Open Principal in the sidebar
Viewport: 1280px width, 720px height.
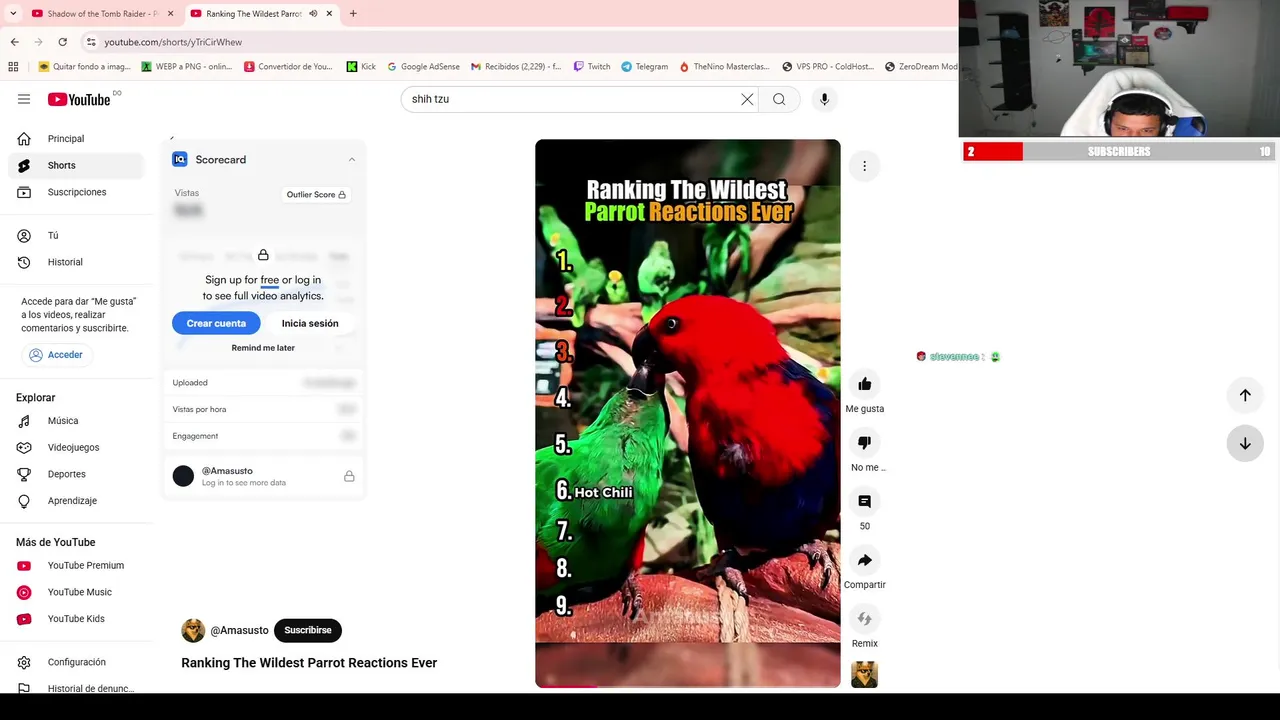tap(76, 139)
